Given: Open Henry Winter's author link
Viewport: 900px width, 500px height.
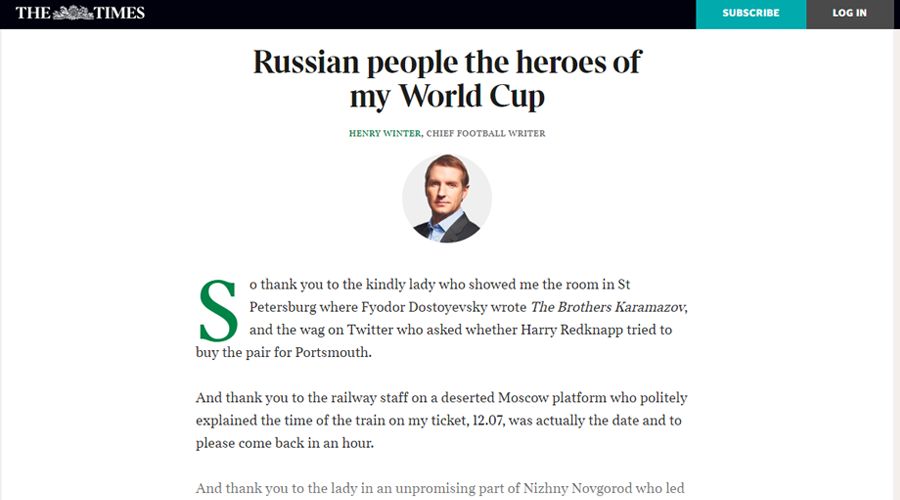Looking at the screenshot, I should pos(385,133).
